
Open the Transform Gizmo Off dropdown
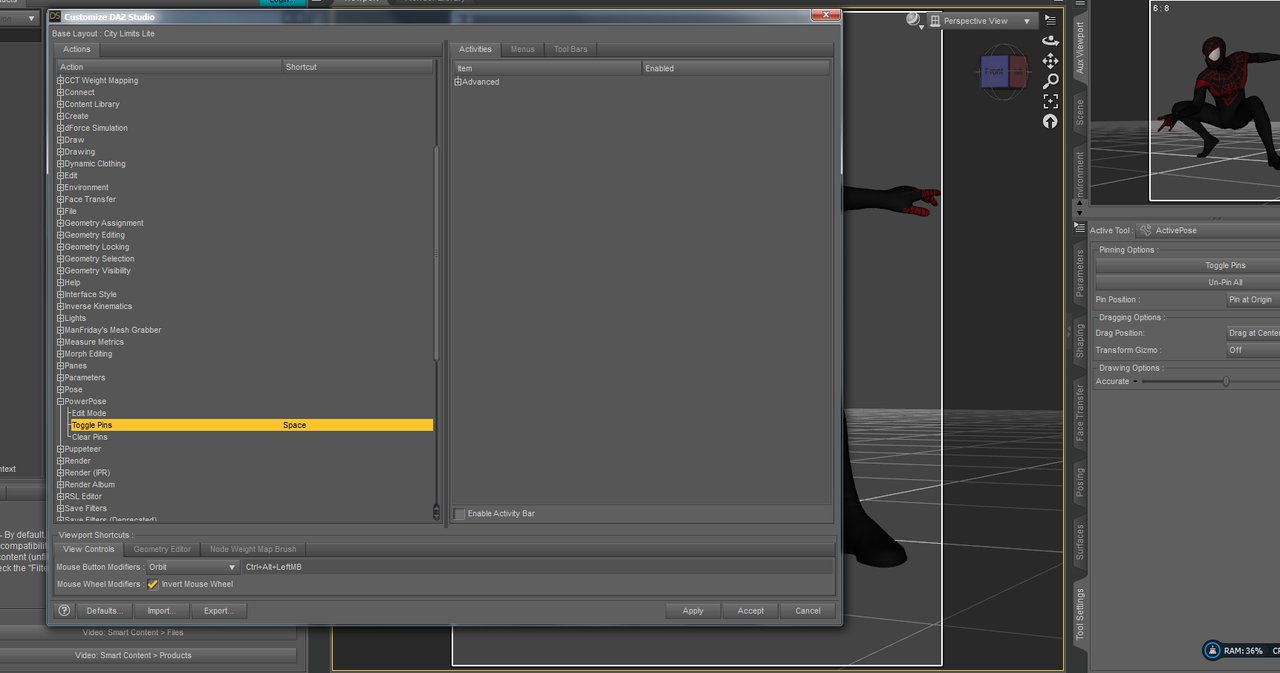click(x=1253, y=350)
